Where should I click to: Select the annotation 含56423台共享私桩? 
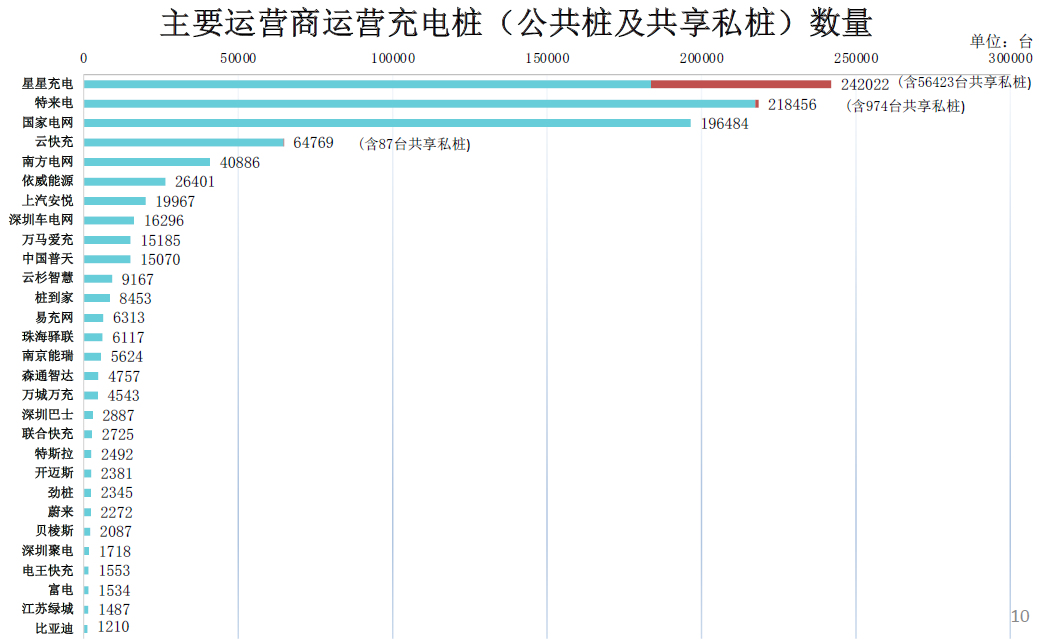coord(964,83)
